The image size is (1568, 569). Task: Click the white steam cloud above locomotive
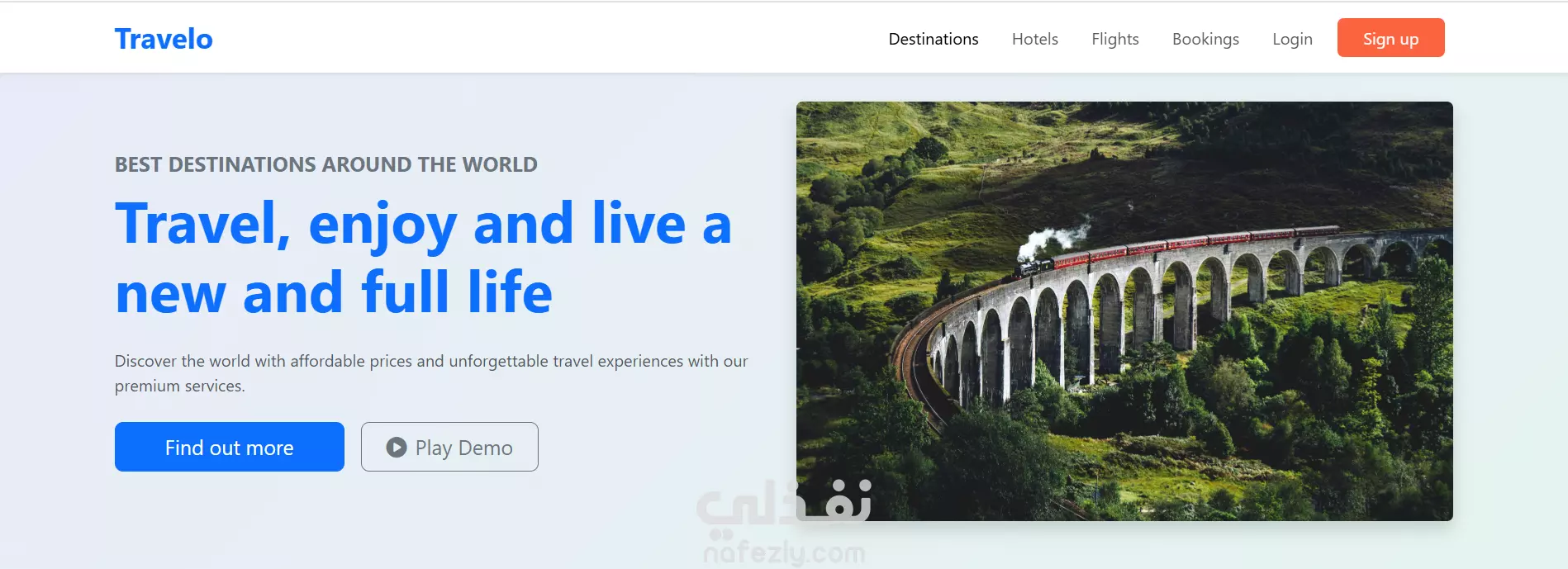click(x=1049, y=241)
